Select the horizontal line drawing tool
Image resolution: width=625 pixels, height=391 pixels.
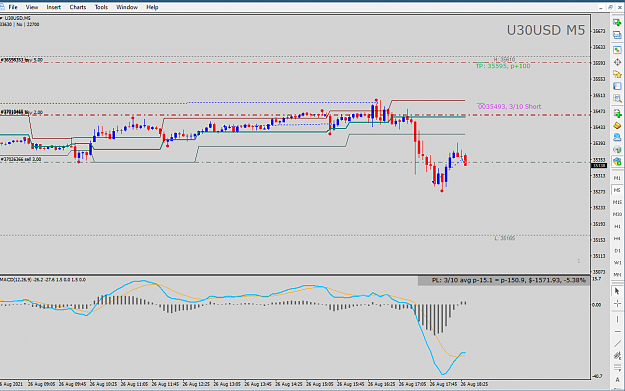click(x=617, y=331)
